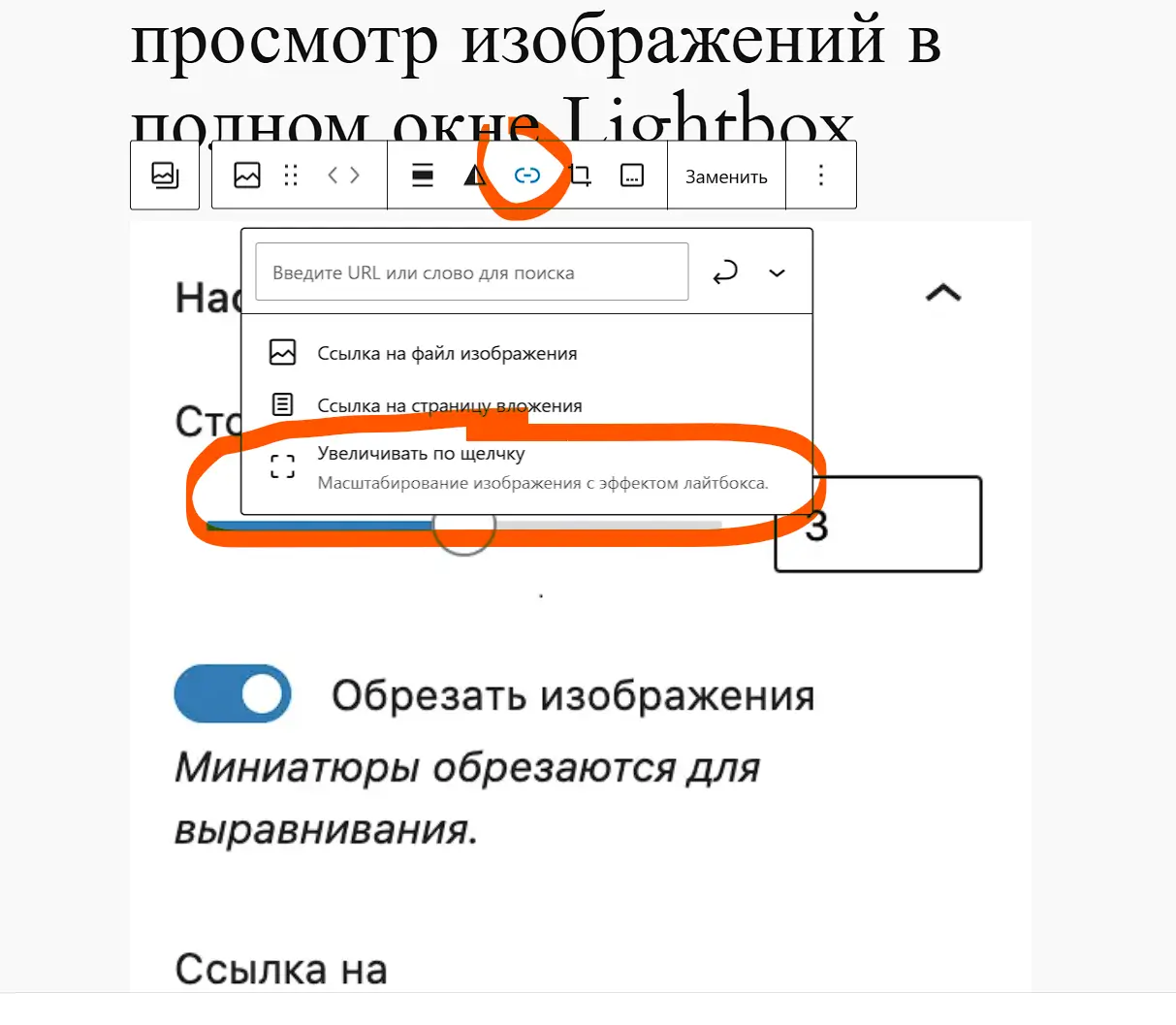Open caption options via the dotted icon
This screenshot has width=1176, height=1025.
tap(632, 175)
